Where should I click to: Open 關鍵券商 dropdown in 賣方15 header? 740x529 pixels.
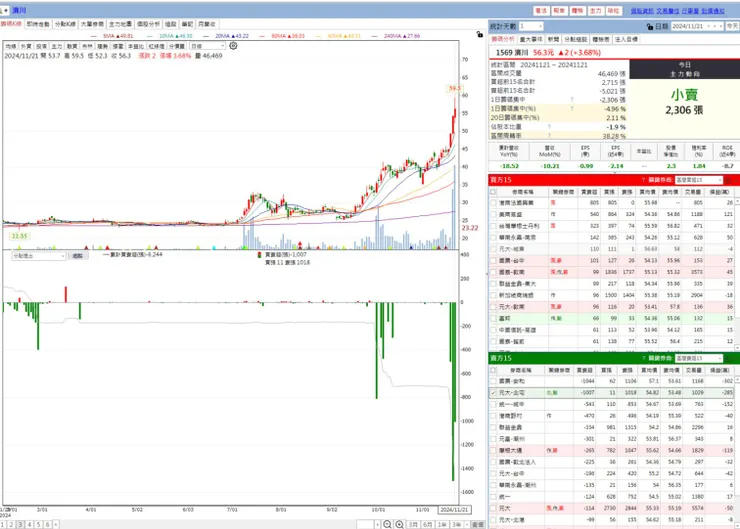[x=698, y=358]
